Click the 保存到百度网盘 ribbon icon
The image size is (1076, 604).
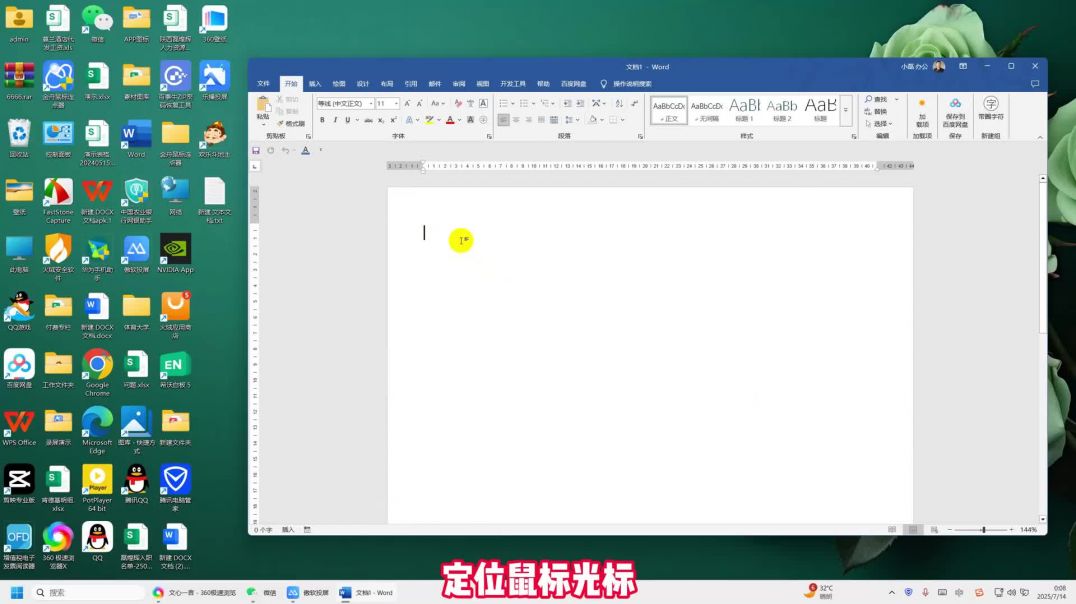tap(956, 112)
